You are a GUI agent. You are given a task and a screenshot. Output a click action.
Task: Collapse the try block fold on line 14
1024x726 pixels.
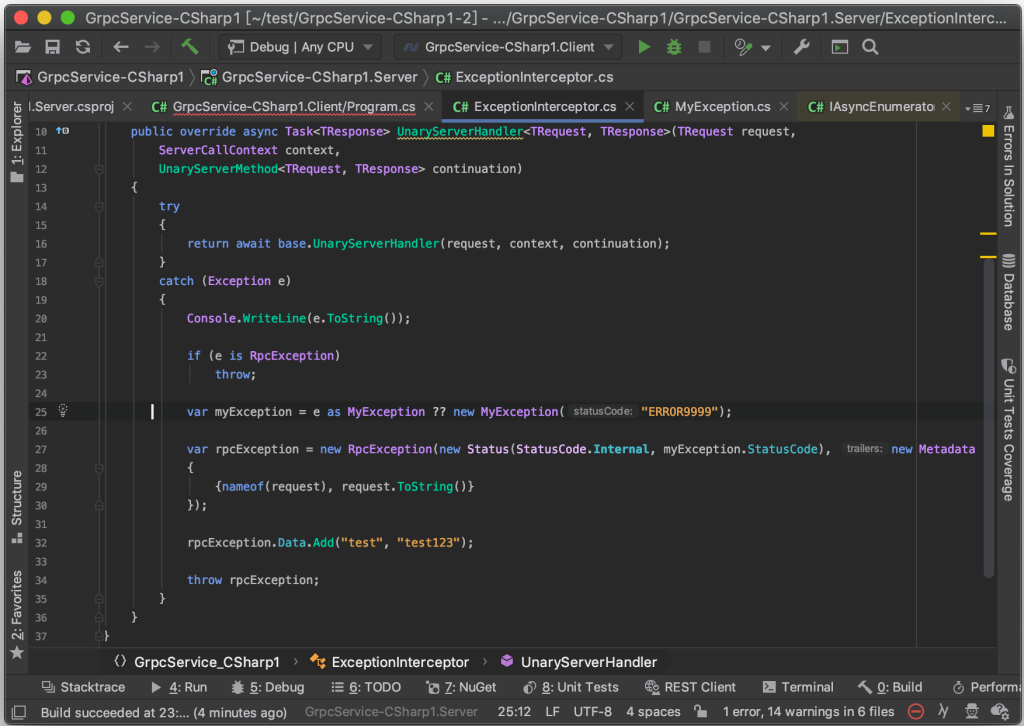(x=99, y=206)
